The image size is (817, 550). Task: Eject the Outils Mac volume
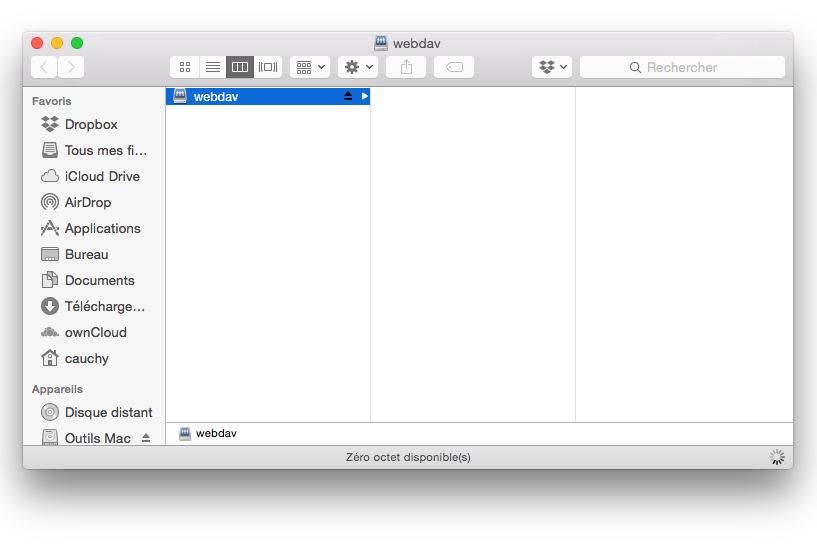tap(146, 438)
